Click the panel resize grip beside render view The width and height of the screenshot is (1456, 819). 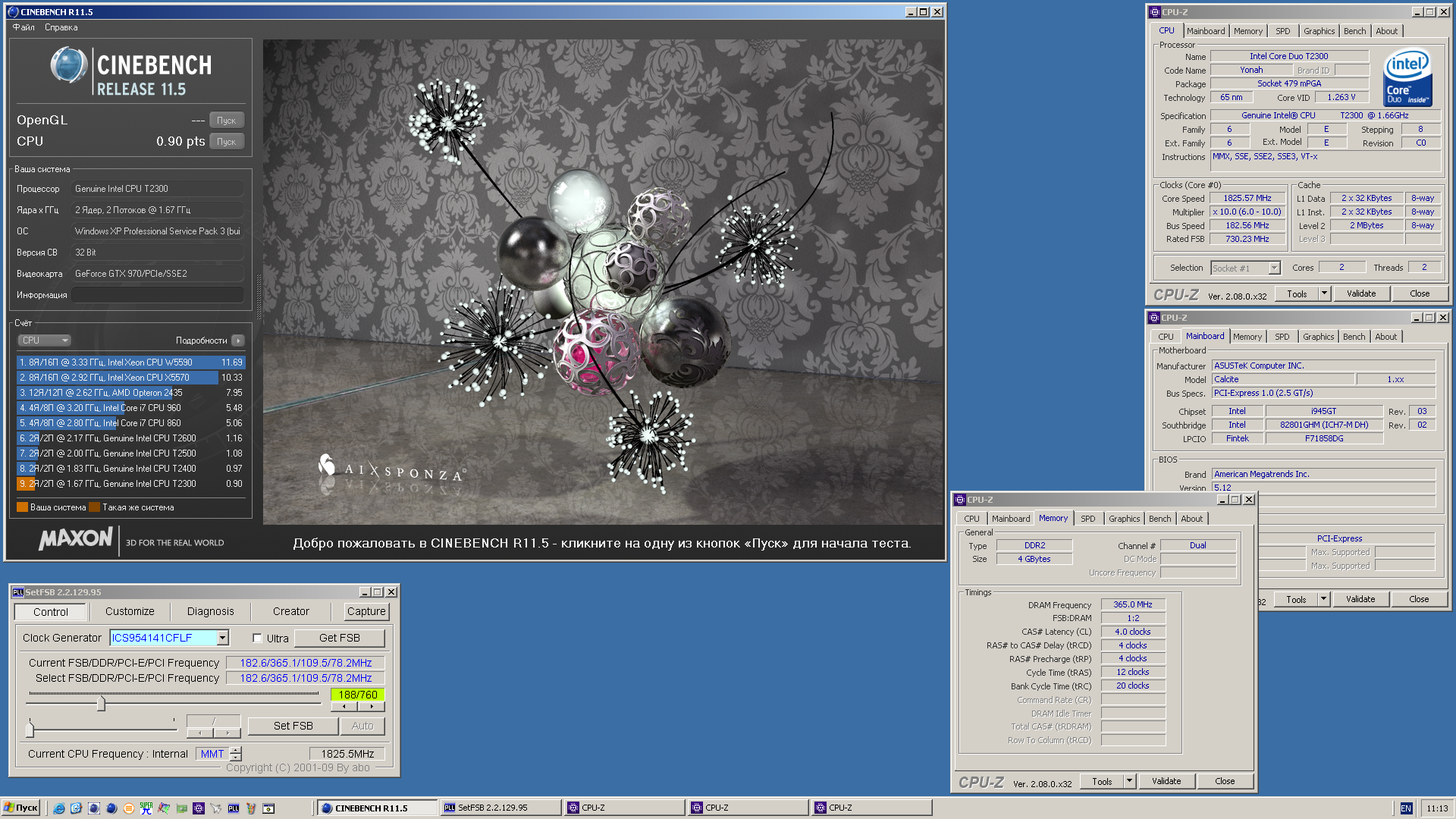pyautogui.click(x=258, y=296)
